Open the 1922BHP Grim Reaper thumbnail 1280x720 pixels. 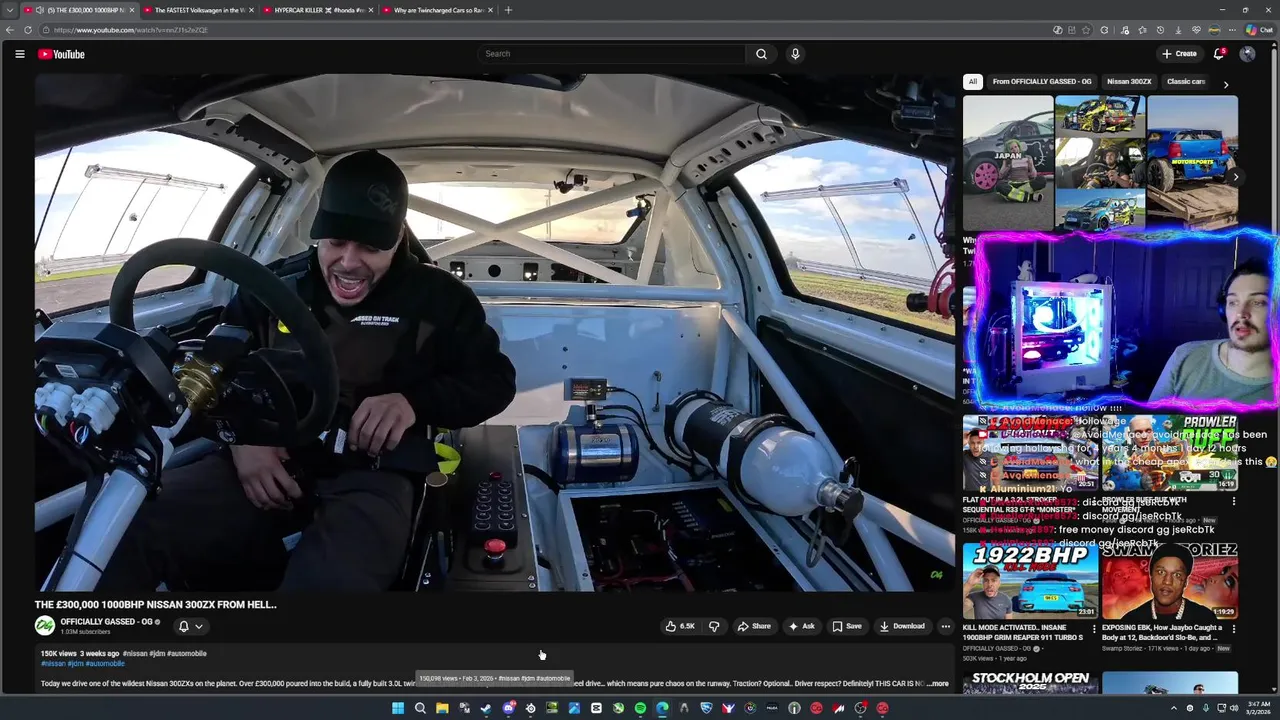[x=1030, y=581]
